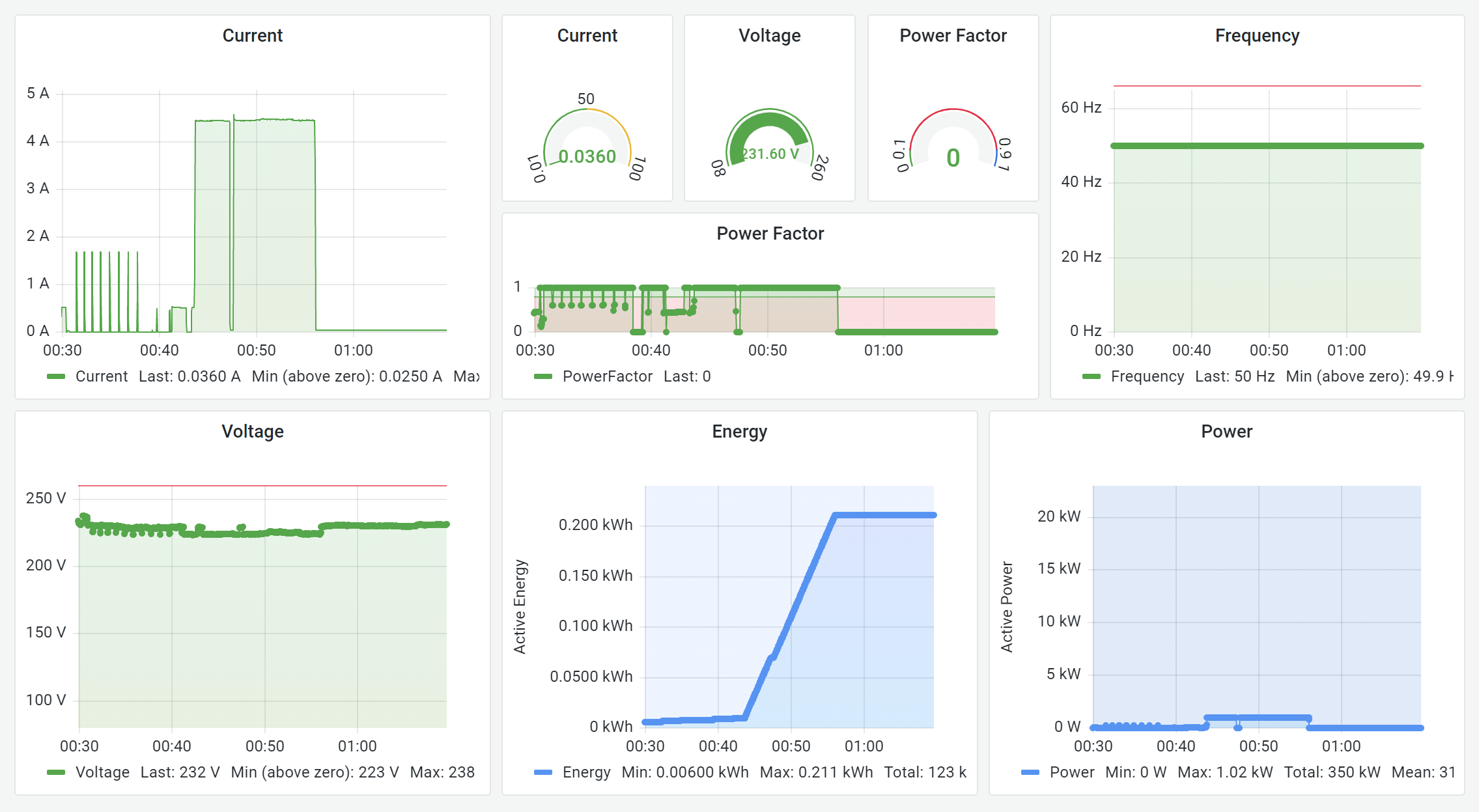Toggle the Power series visibility in legend
Screen dimensions: 1479x812
pos(1073,772)
